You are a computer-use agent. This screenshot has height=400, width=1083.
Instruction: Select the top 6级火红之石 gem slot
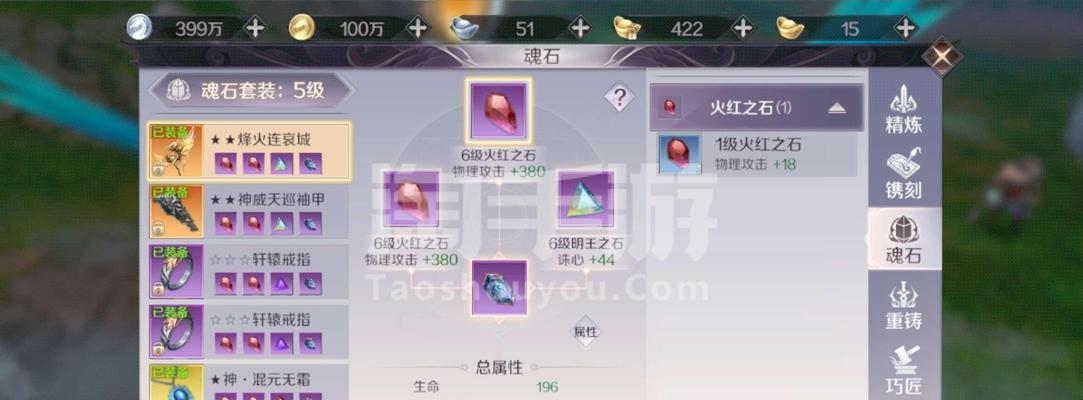498,110
